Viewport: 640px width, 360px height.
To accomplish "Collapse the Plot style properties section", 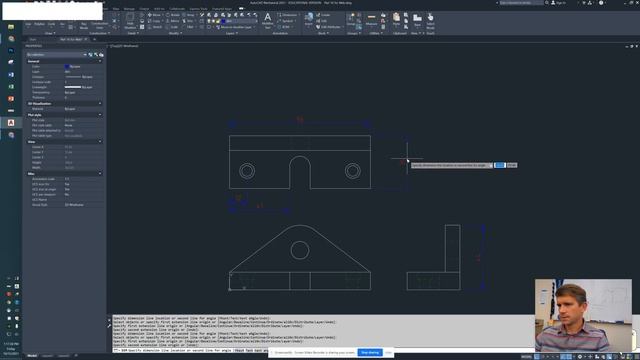I will coord(100,115).
